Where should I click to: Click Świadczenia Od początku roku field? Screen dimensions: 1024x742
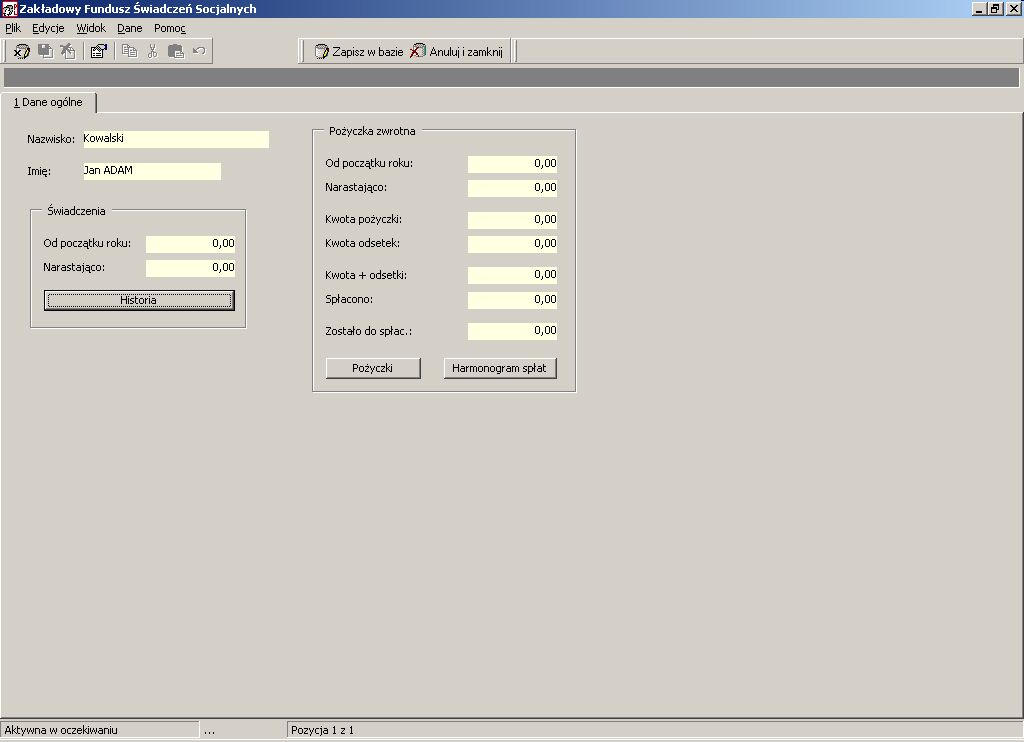pyautogui.click(x=190, y=244)
